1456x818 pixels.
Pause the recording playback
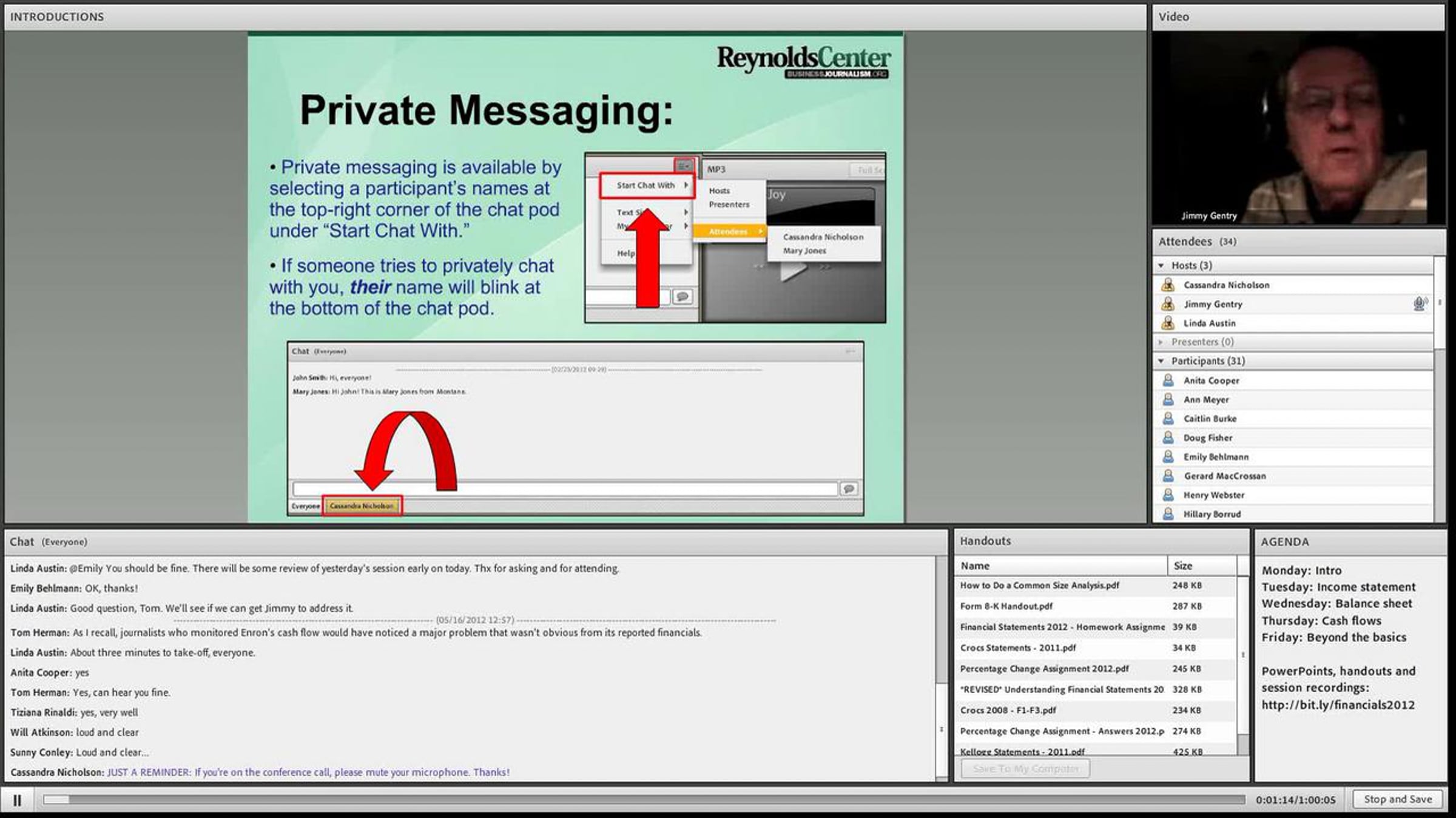pos(17,800)
